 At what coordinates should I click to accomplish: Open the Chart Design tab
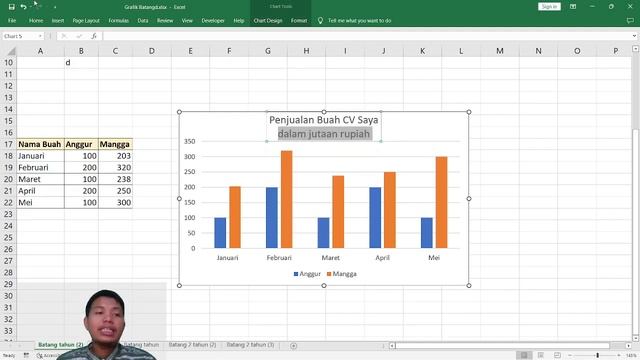(268, 20)
